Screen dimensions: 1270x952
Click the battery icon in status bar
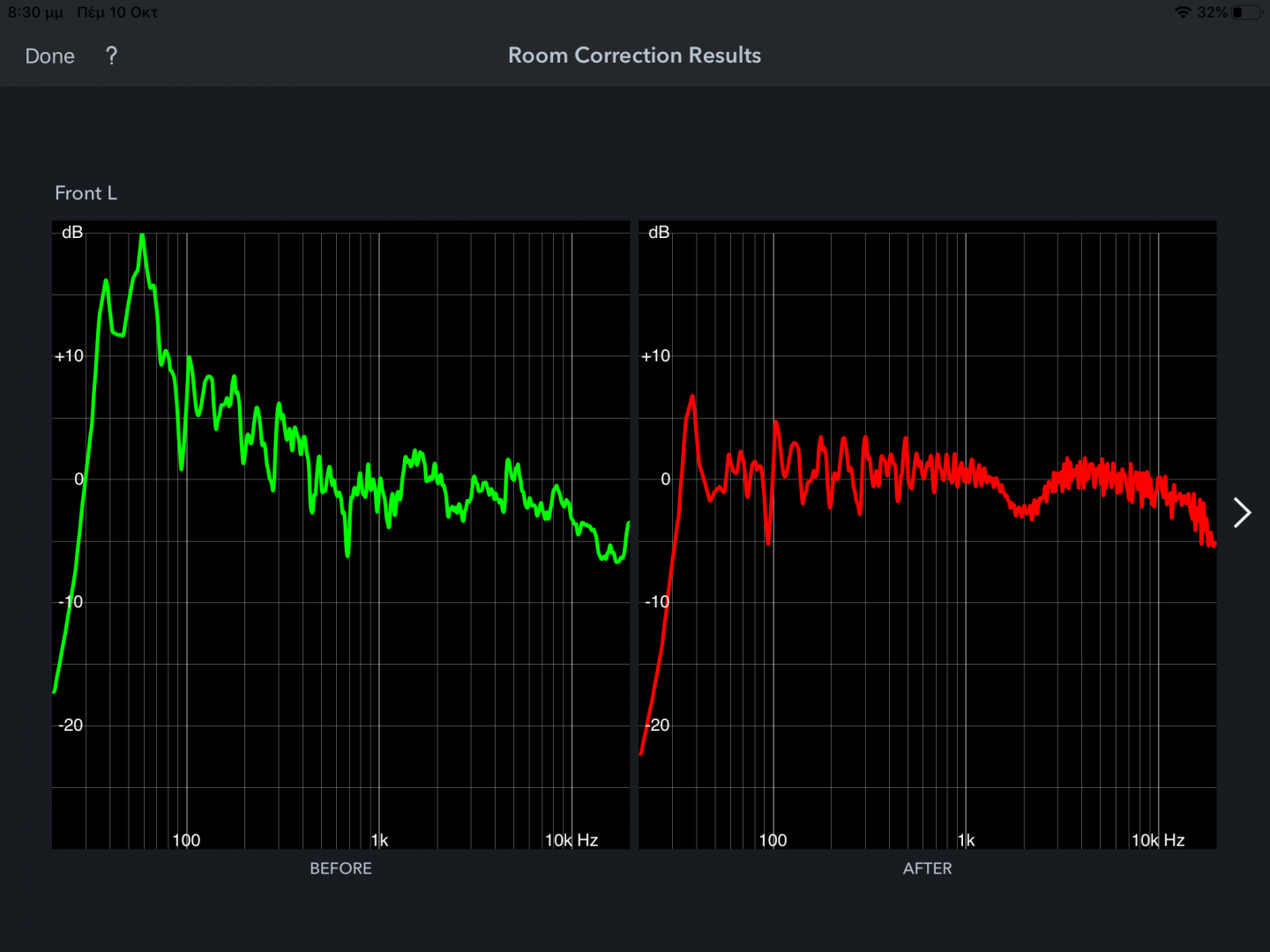tap(1245, 12)
